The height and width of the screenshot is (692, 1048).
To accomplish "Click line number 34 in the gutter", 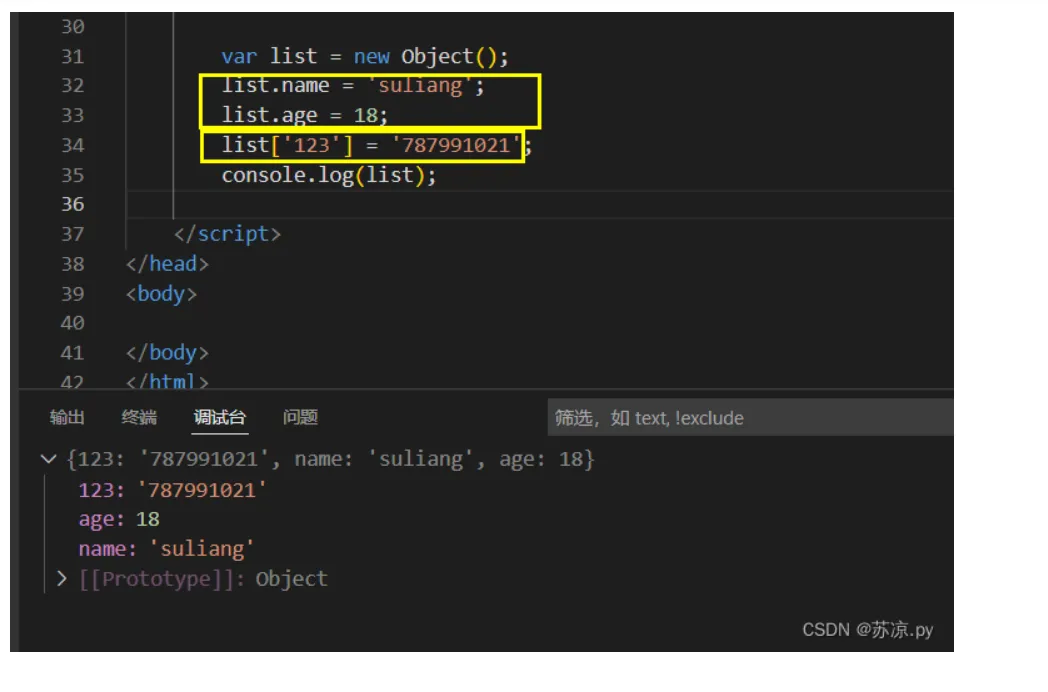I will pyautogui.click(x=72, y=145).
